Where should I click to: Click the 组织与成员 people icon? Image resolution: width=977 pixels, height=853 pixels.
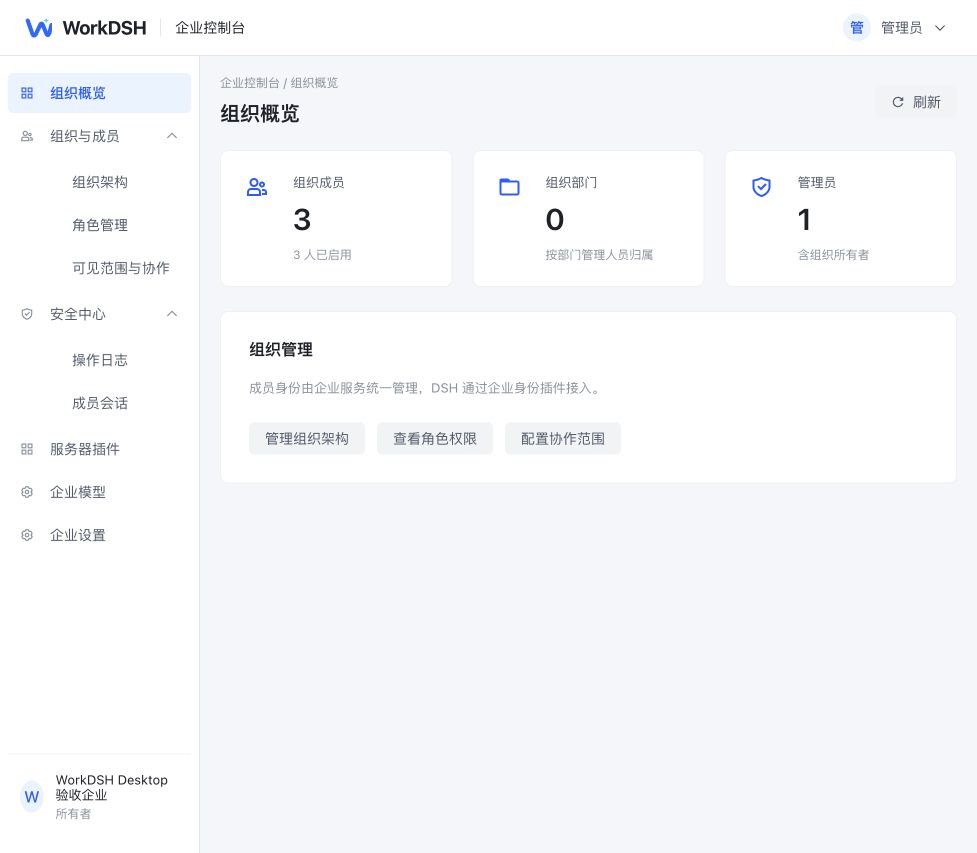[x=27, y=136]
